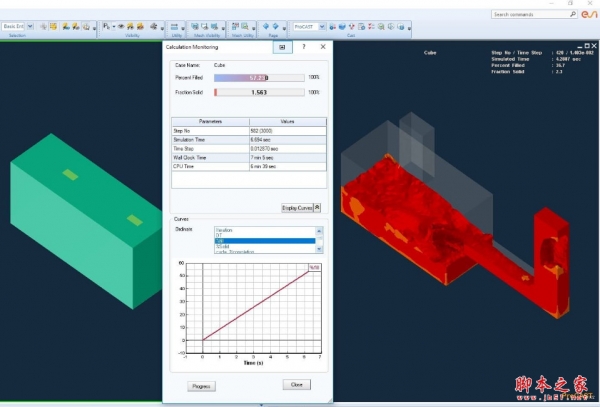600x407 pixels.
Task: Open help with the question mark icon
Action: [304, 47]
